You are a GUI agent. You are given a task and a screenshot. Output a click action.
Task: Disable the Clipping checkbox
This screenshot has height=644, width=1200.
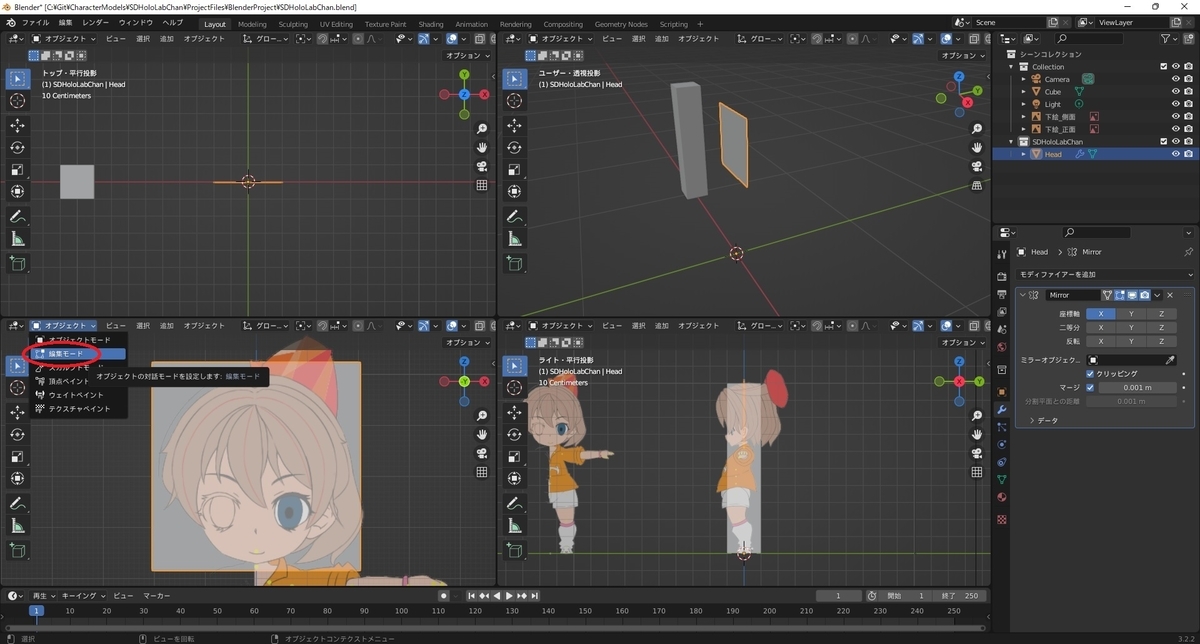click(1091, 374)
